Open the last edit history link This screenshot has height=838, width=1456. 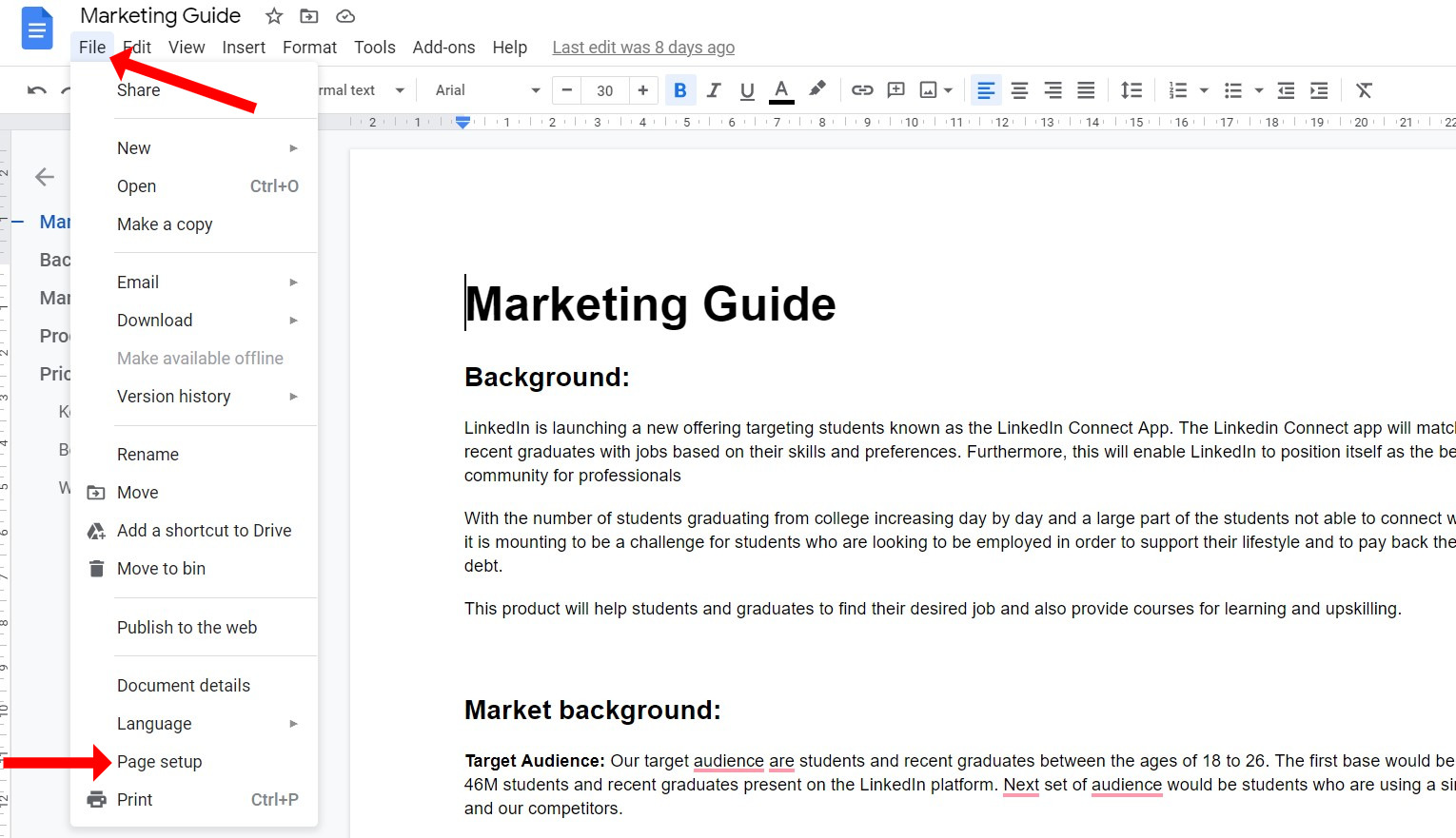click(x=643, y=48)
